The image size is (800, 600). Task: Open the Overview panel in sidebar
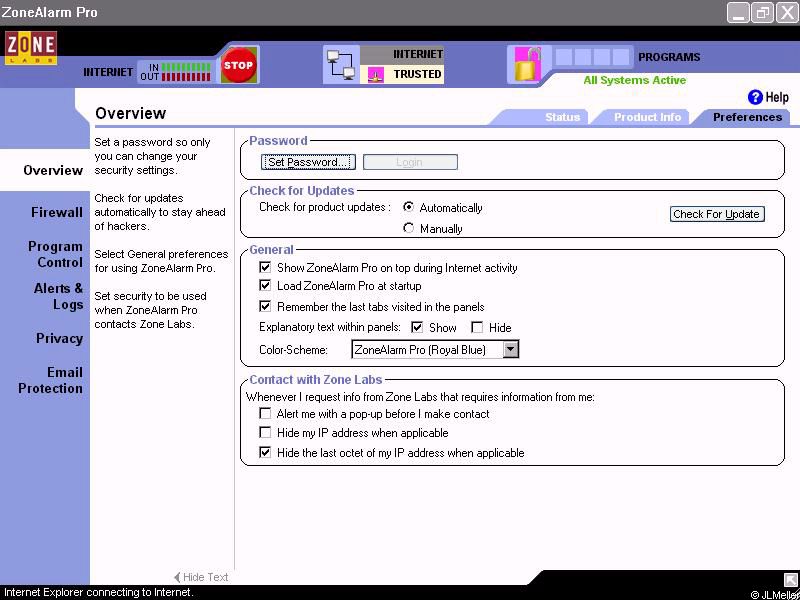pos(53,170)
